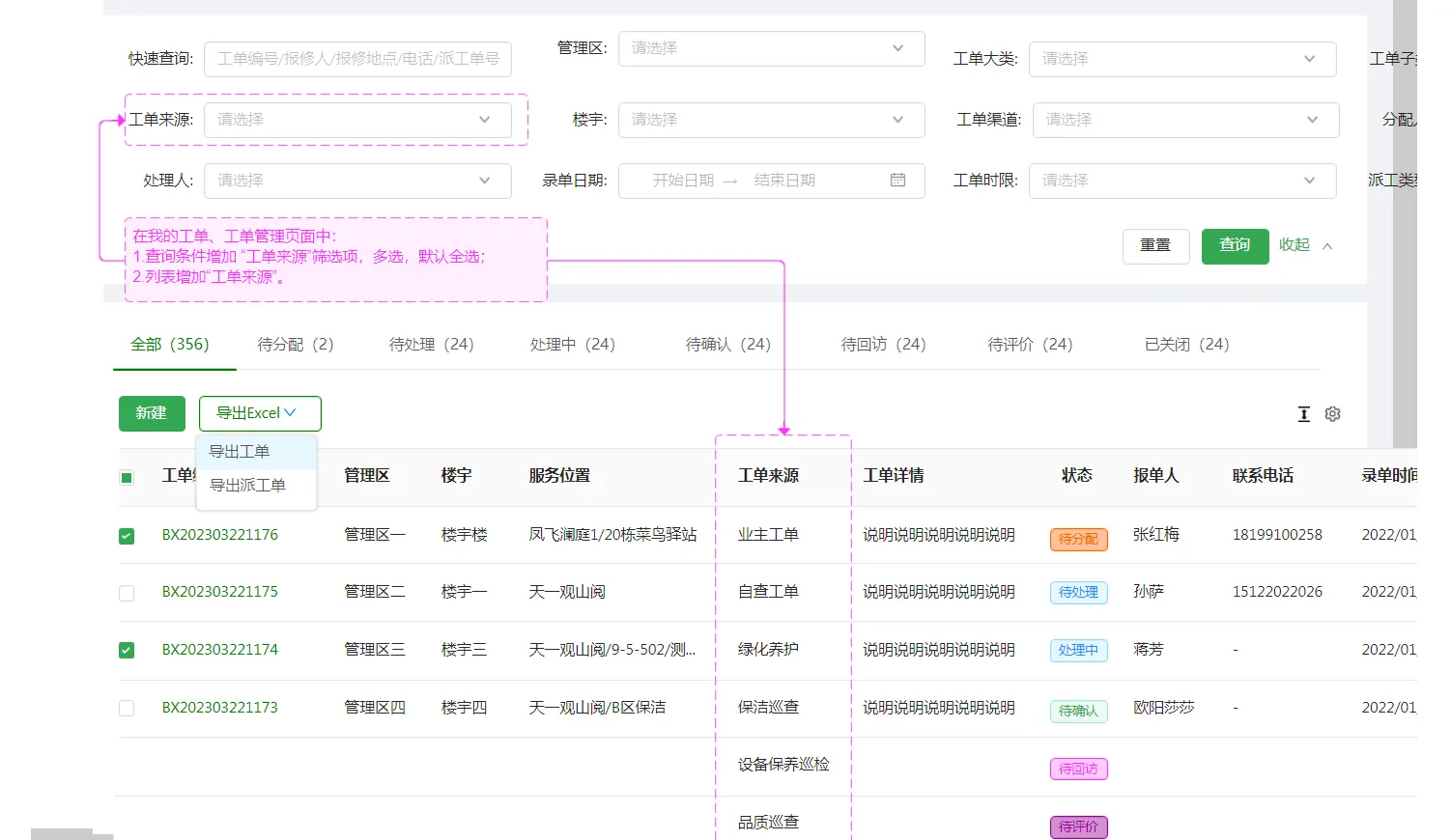Click the 待确认 status tag in table

pos(1078,712)
